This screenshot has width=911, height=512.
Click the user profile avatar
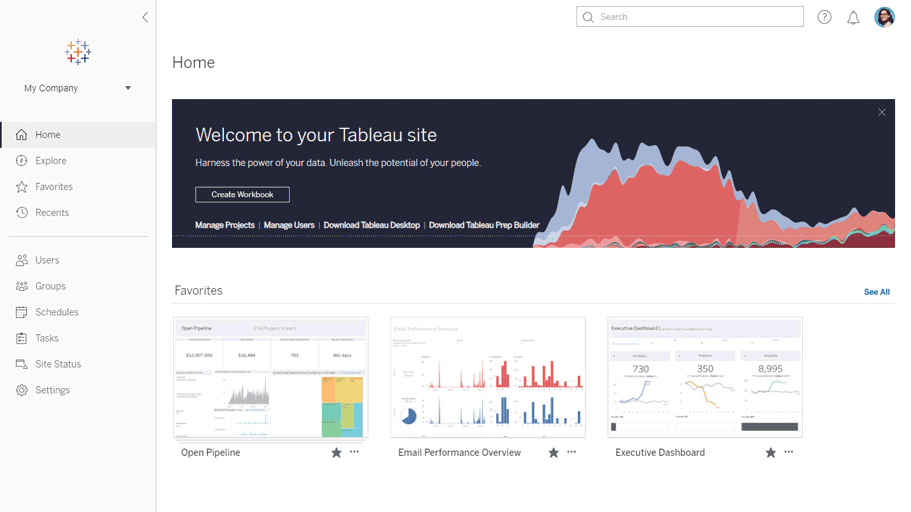pos(884,17)
